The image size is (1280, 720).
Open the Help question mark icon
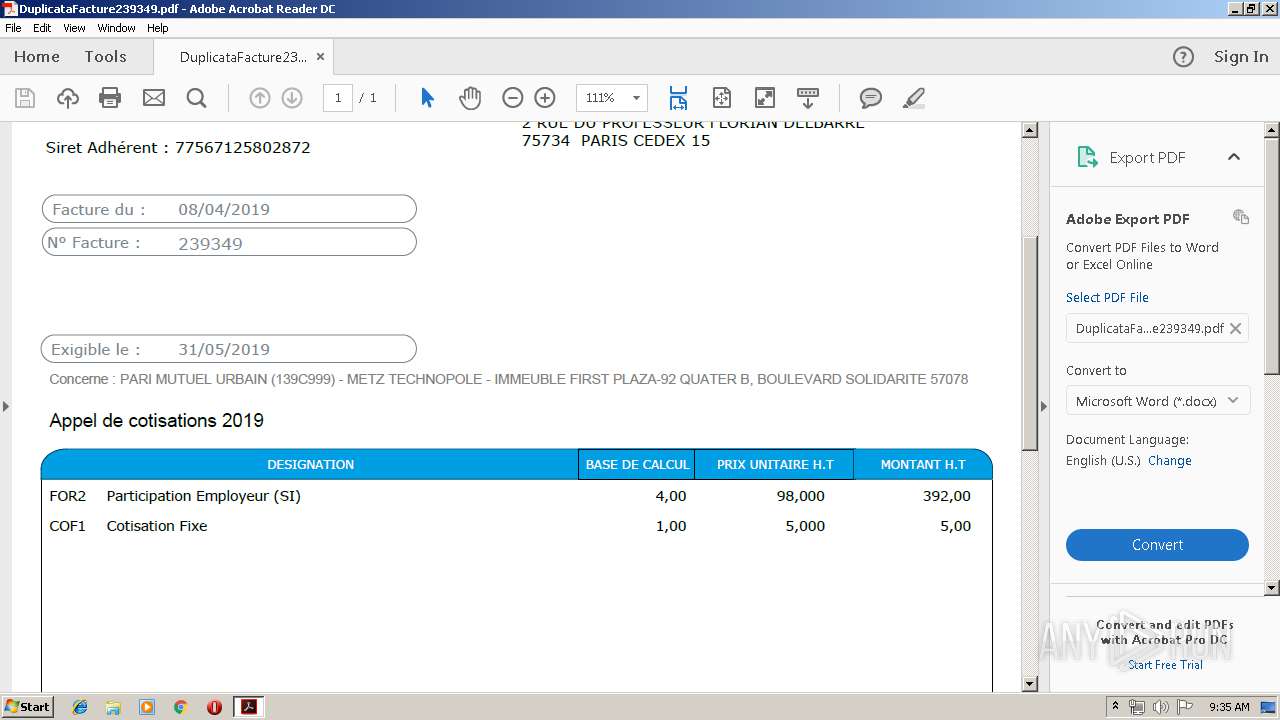point(1183,57)
